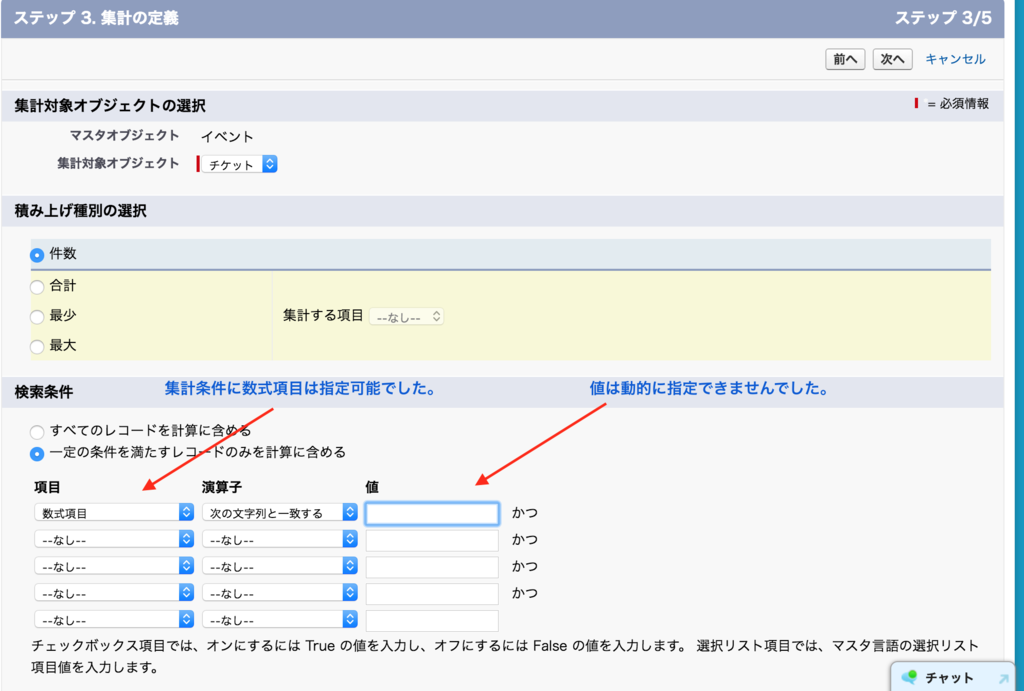This screenshot has width=1024, height=691.
Task: Open the fourth row 項目 dropdown
Action: tap(114, 593)
